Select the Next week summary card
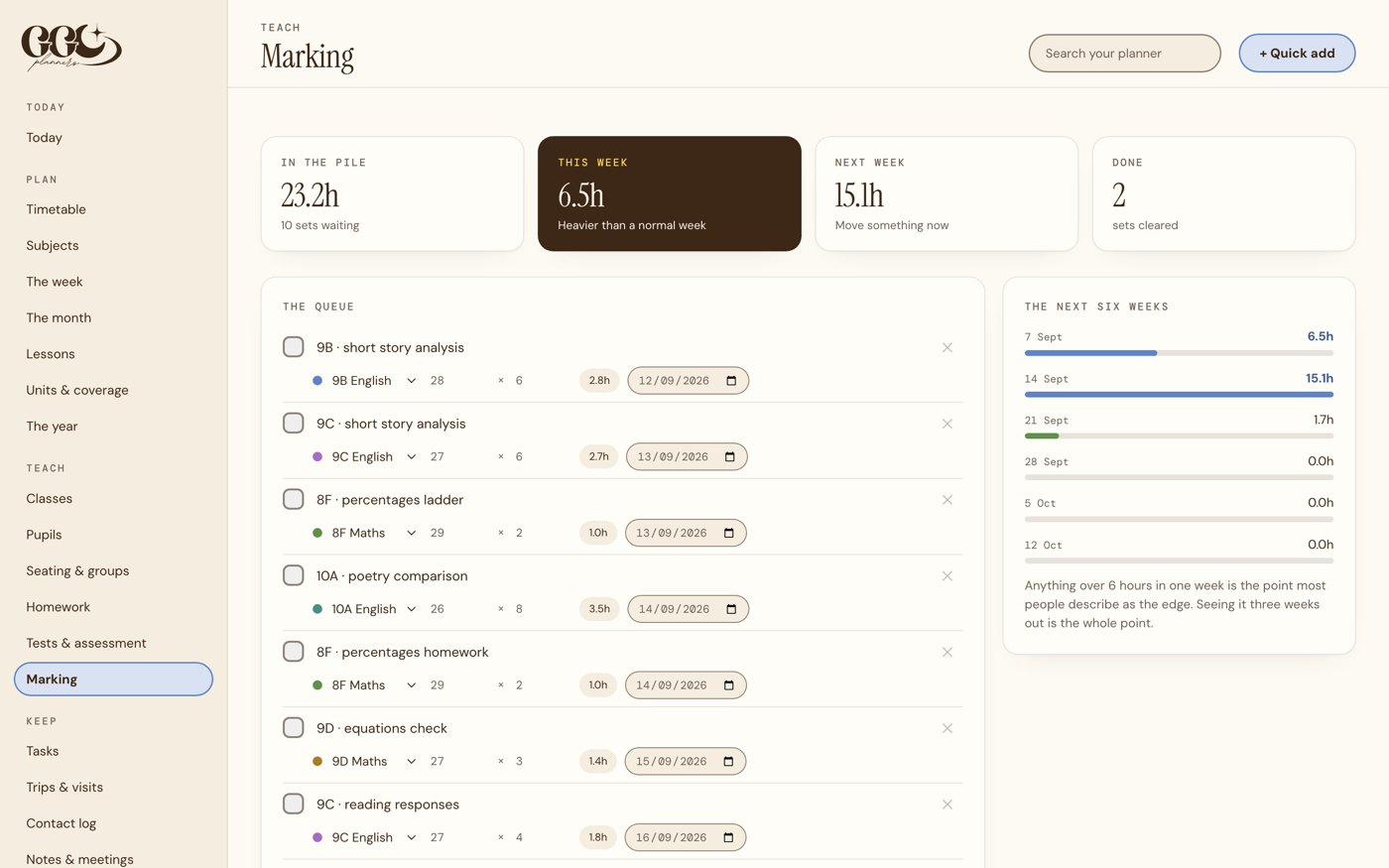The width and height of the screenshot is (1389, 868). click(947, 193)
